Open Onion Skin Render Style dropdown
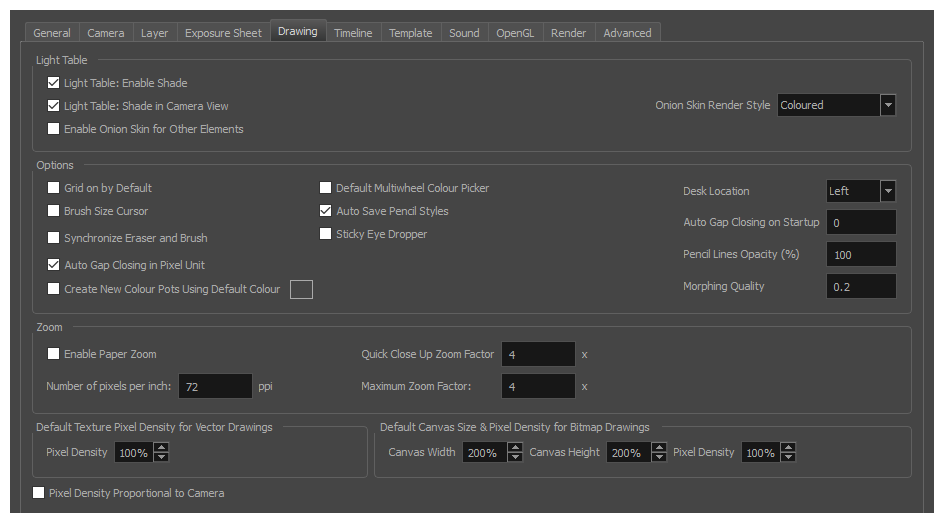Screen dimensions: 944x523 point(887,105)
